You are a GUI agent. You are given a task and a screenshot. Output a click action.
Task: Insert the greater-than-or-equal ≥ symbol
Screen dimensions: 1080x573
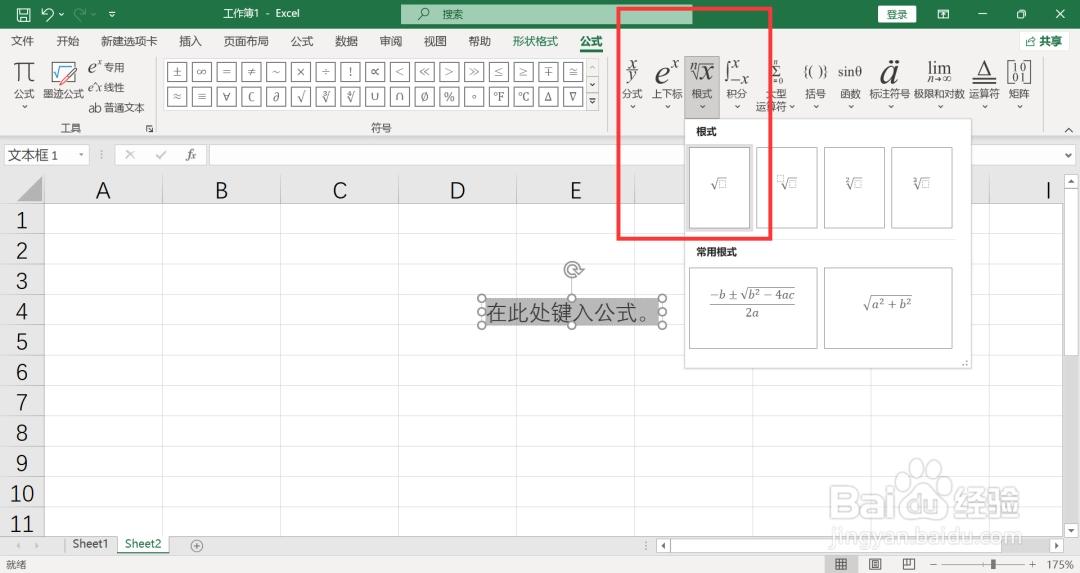(523, 72)
